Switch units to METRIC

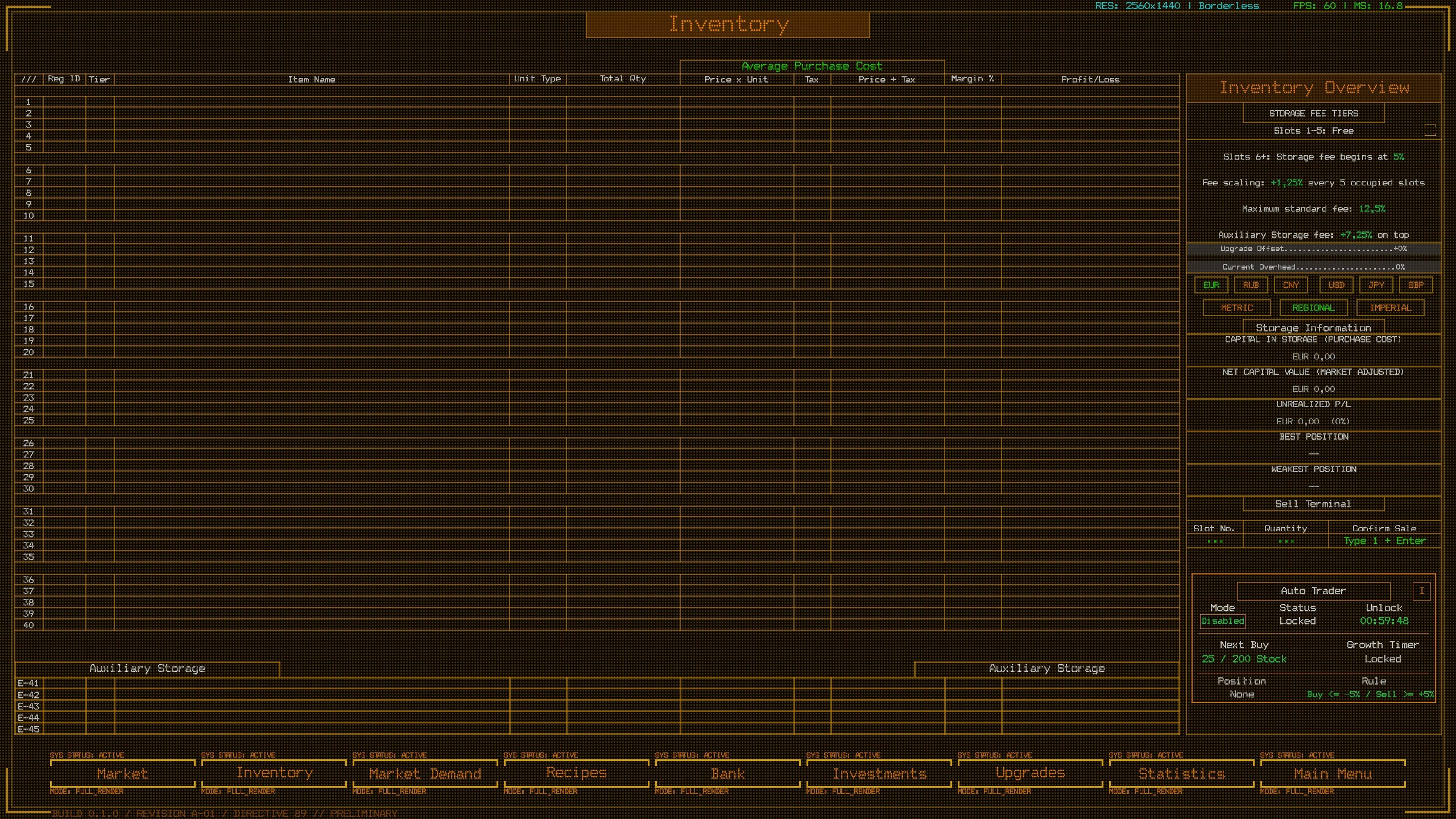tap(1236, 308)
